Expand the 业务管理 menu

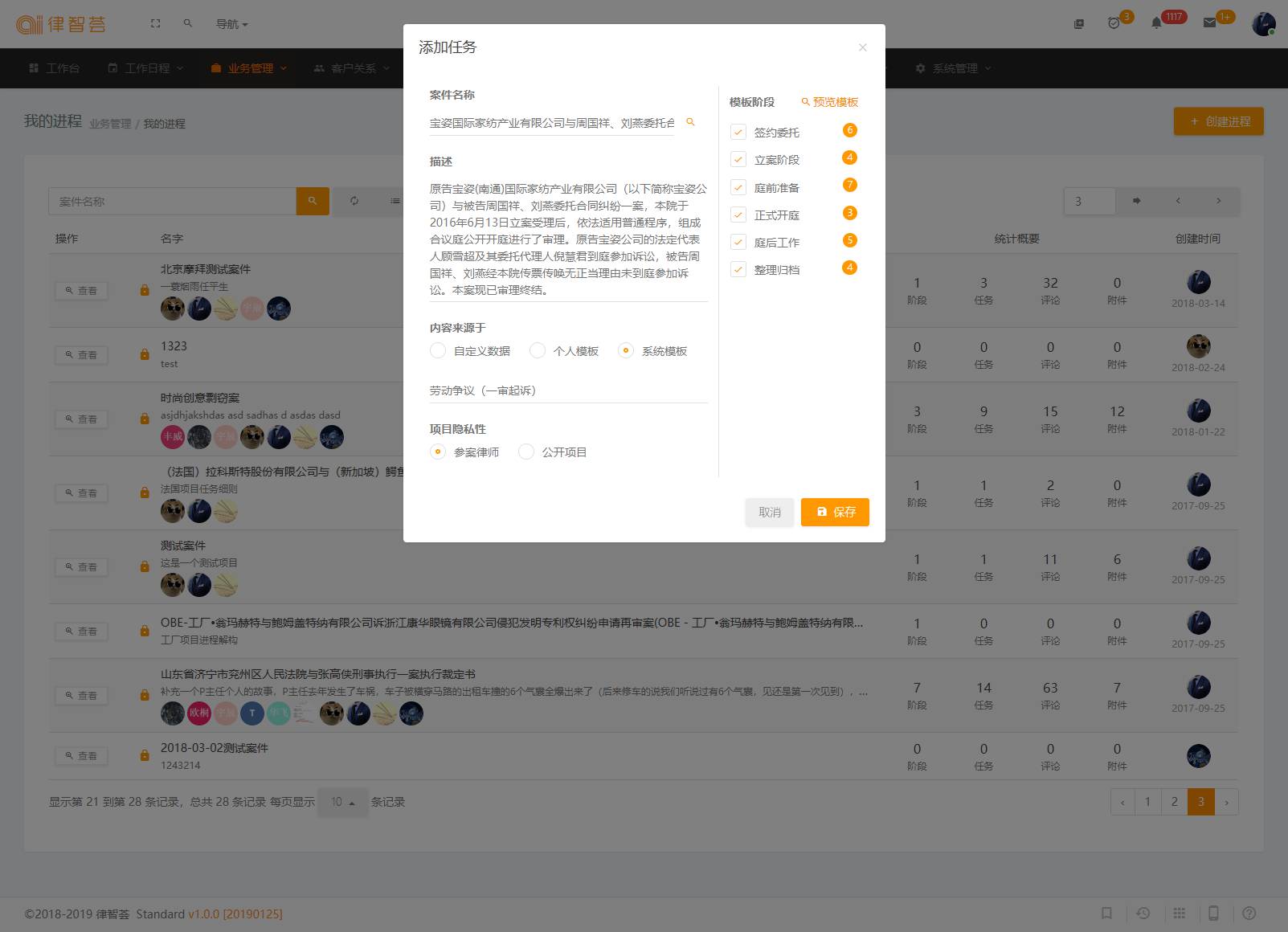tap(249, 68)
